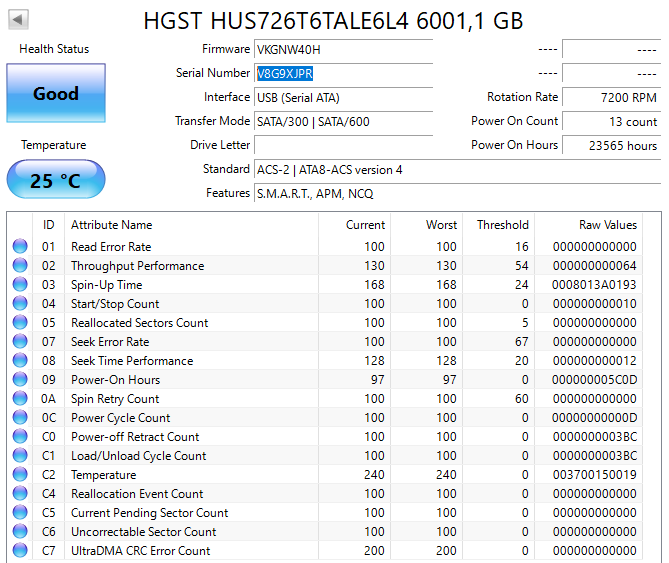The width and height of the screenshot is (669, 563).
Task: Click the Good health status button
Action: point(55,94)
